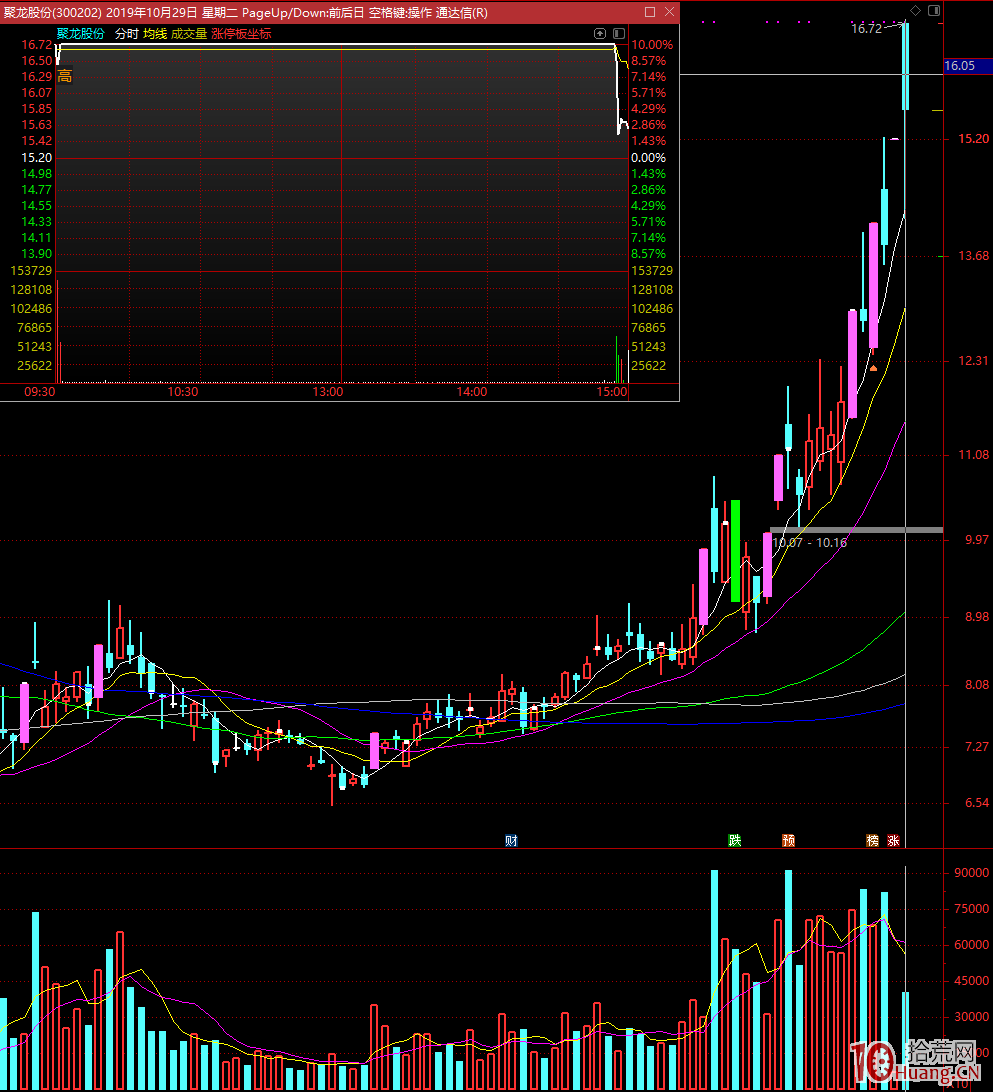Click the 聚龙股份 stock name label
The width and height of the screenshot is (993, 1092).
(81, 33)
